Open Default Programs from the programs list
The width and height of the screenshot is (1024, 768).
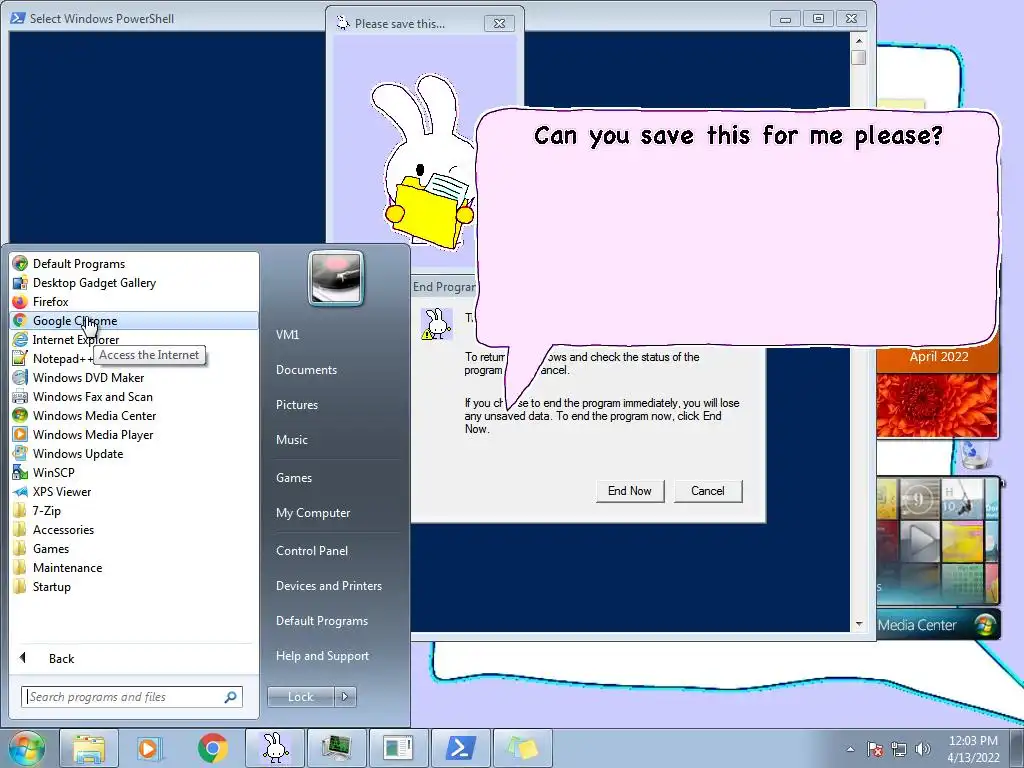pyautogui.click(x=134, y=264)
